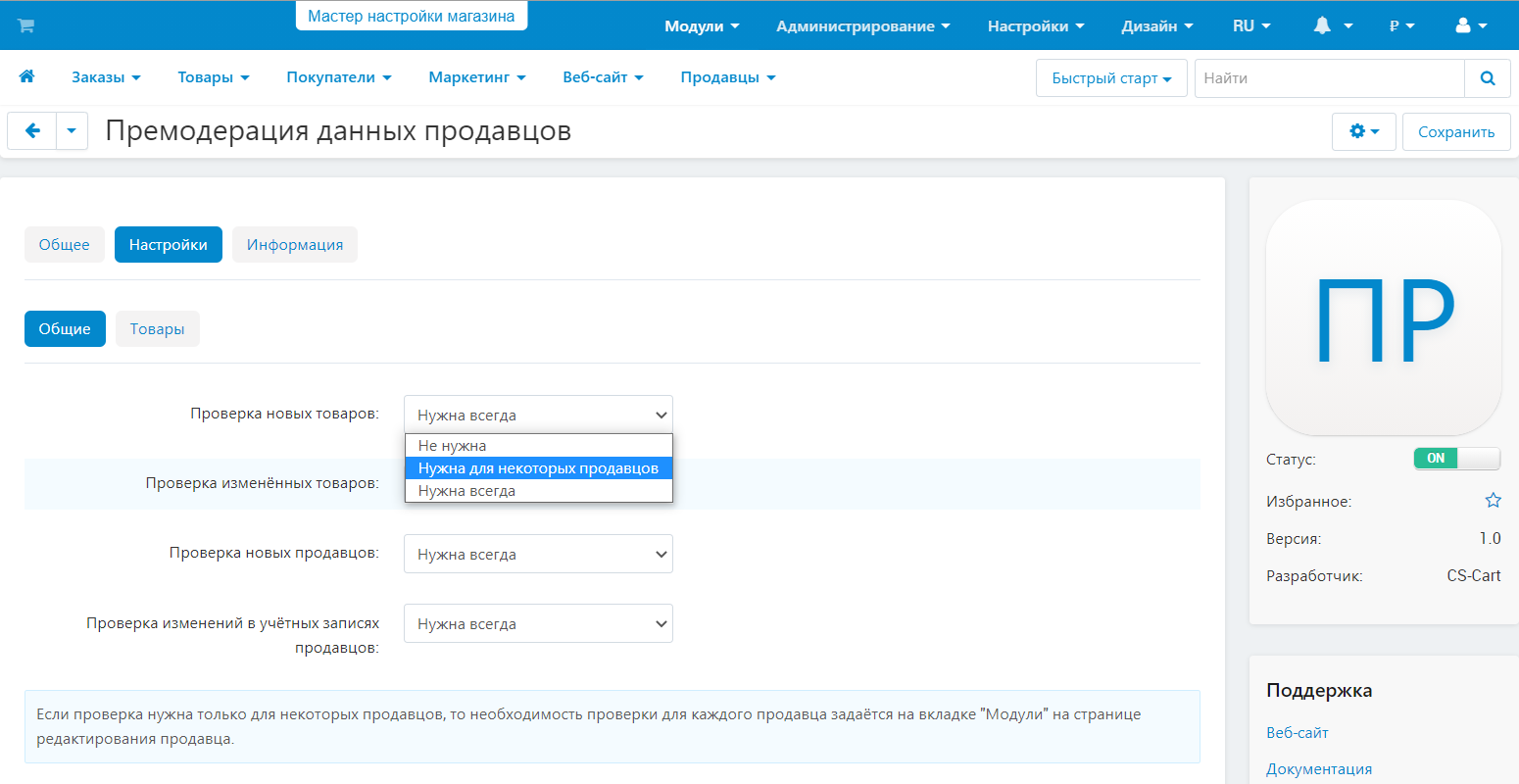This screenshot has height=784, width=1519.
Task: Open the 'Товары' settings sub-tab
Action: coord(157,329)
